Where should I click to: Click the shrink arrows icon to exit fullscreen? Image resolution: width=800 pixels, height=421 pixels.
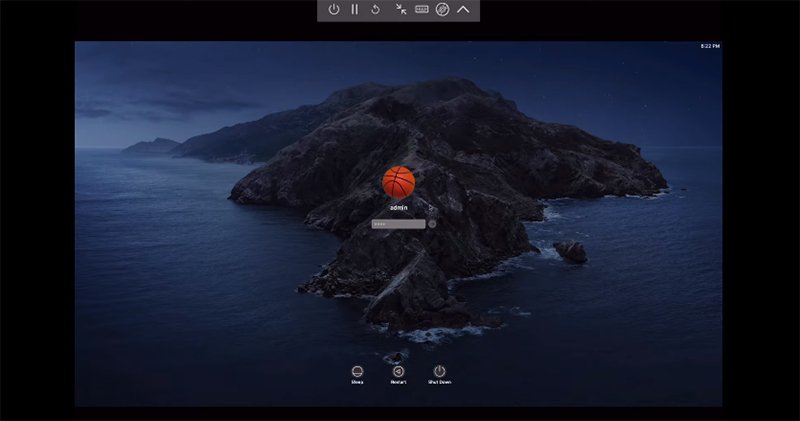pos(400,9)
